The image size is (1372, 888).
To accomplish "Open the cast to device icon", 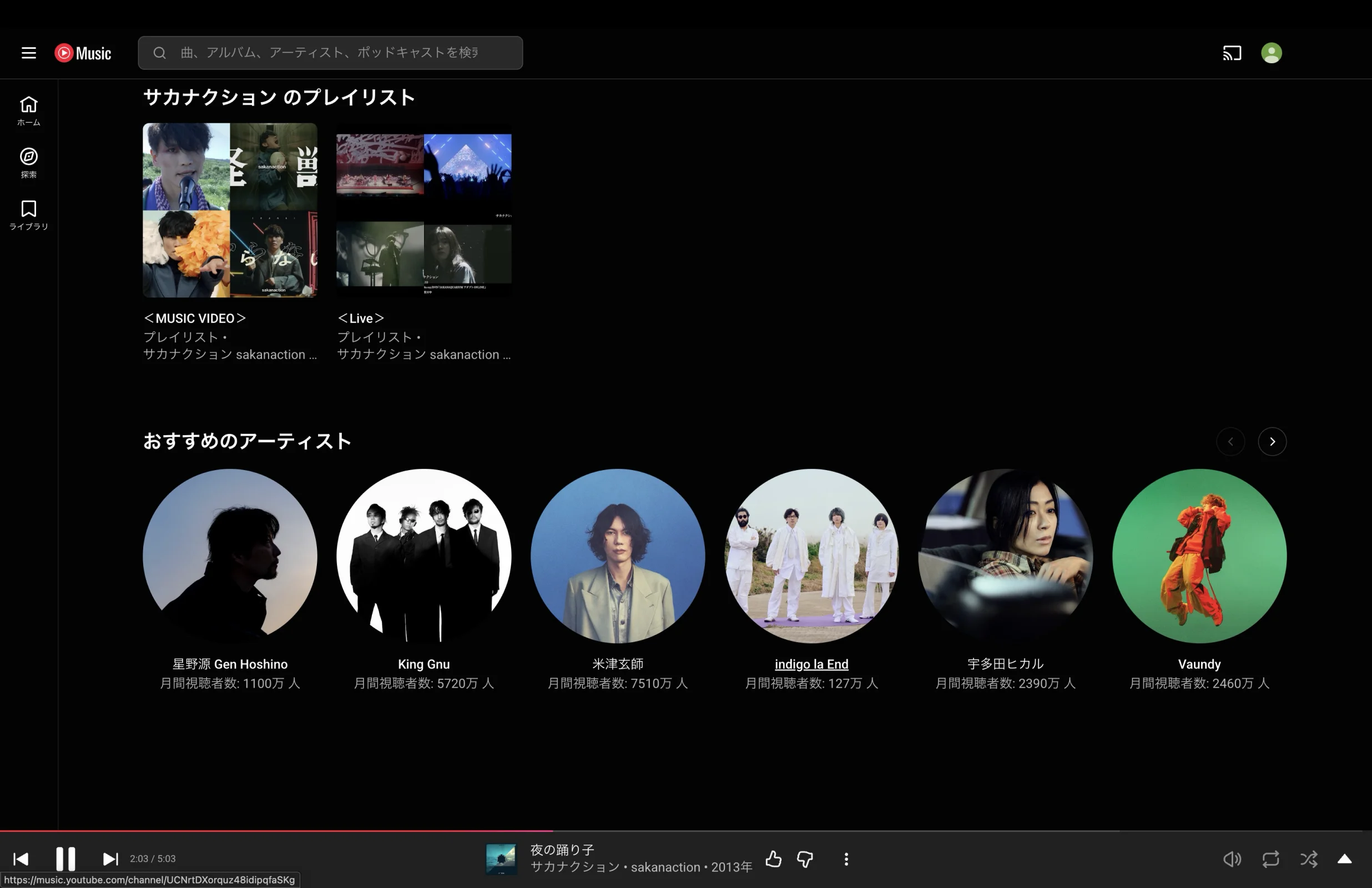I will 1232,53.
